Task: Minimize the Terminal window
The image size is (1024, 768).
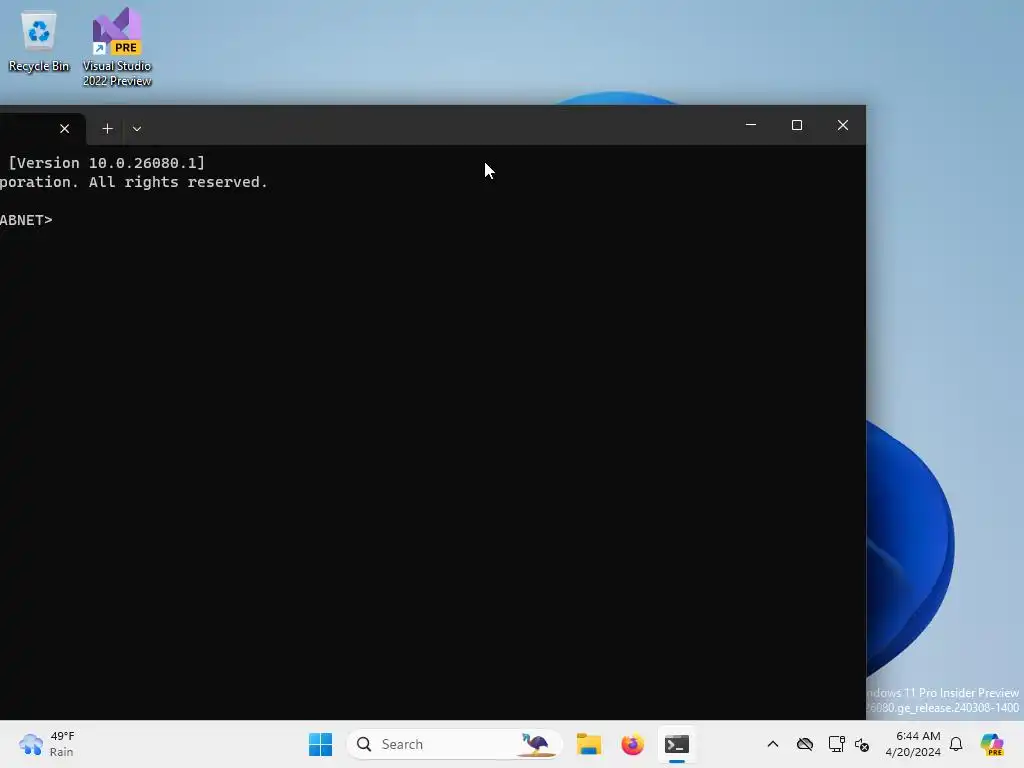Action: (751, 125)
